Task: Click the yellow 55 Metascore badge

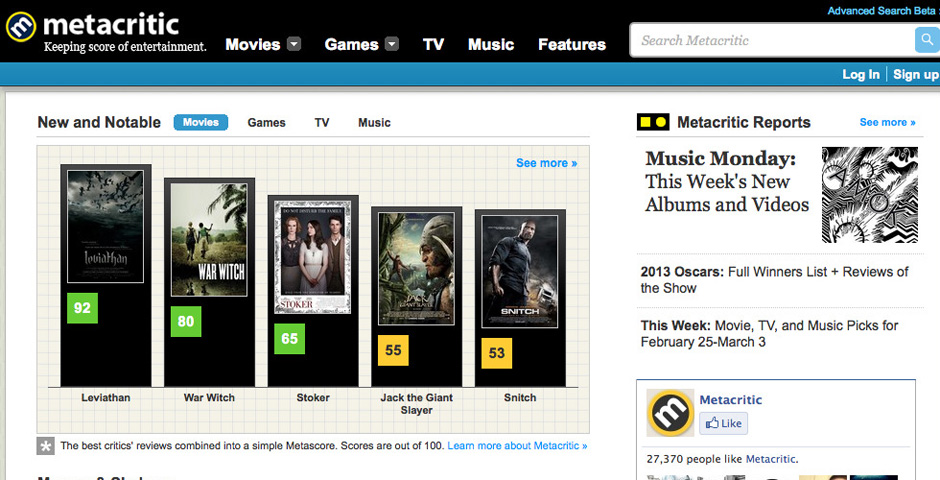Action: tap(393, 350)
